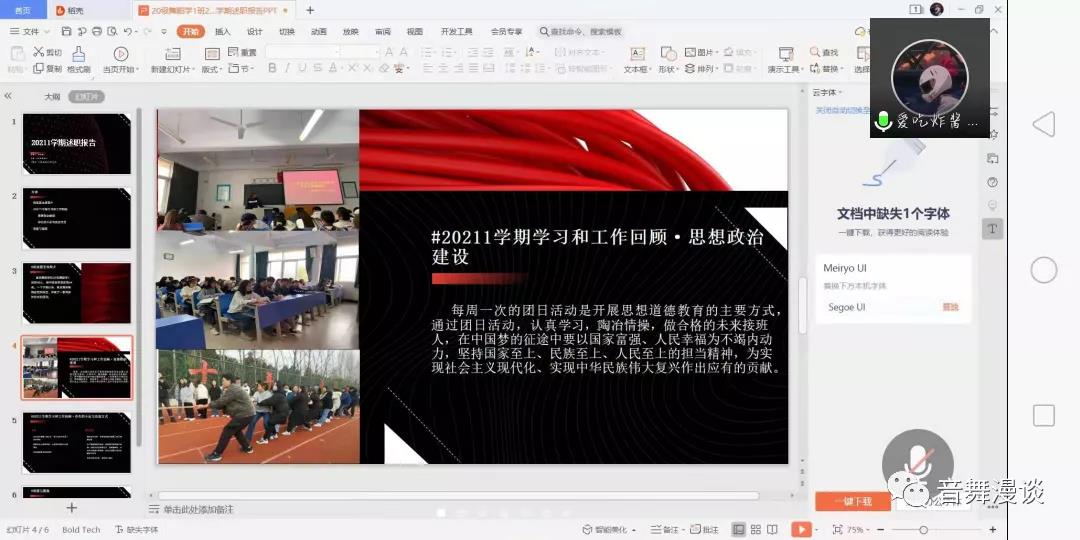Click the orange slideshow play button in status bar
The image size is (1080, 540).
[x=800, y=529]
